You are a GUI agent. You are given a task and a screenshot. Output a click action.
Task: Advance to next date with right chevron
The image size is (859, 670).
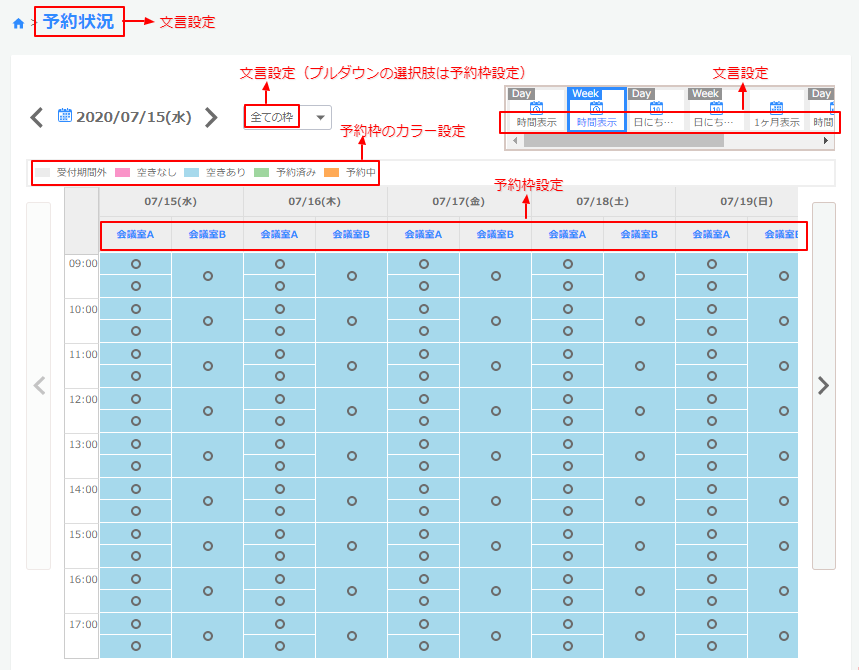pos(210,118)
